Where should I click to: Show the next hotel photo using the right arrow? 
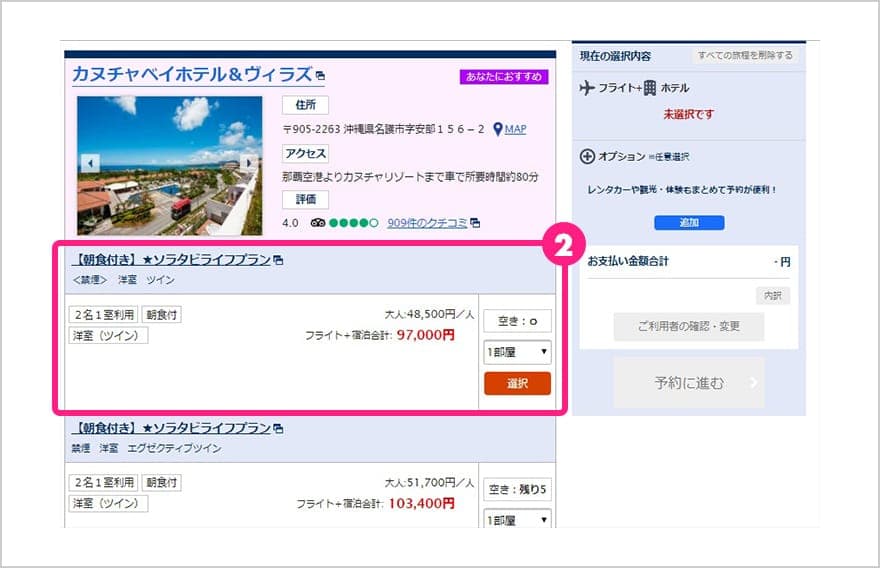[x=248, y=163]
